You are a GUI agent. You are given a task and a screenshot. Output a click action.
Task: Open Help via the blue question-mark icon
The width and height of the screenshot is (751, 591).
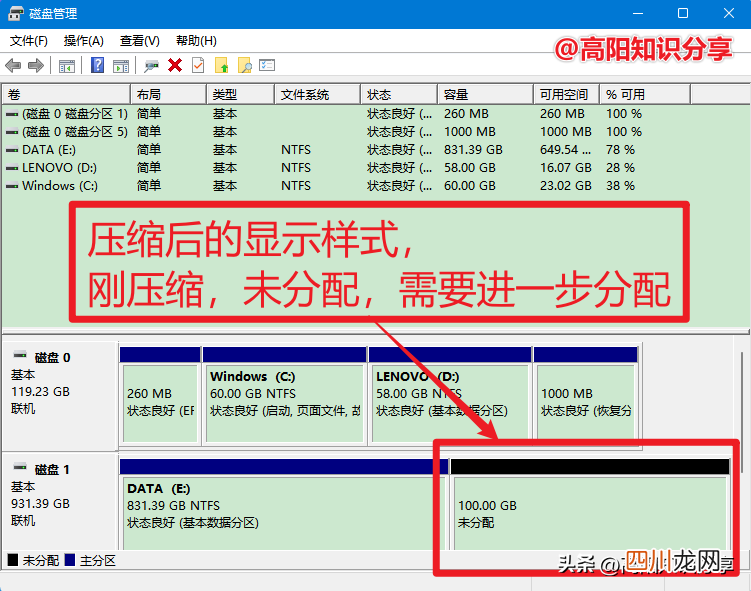click(x=98, y=65)
